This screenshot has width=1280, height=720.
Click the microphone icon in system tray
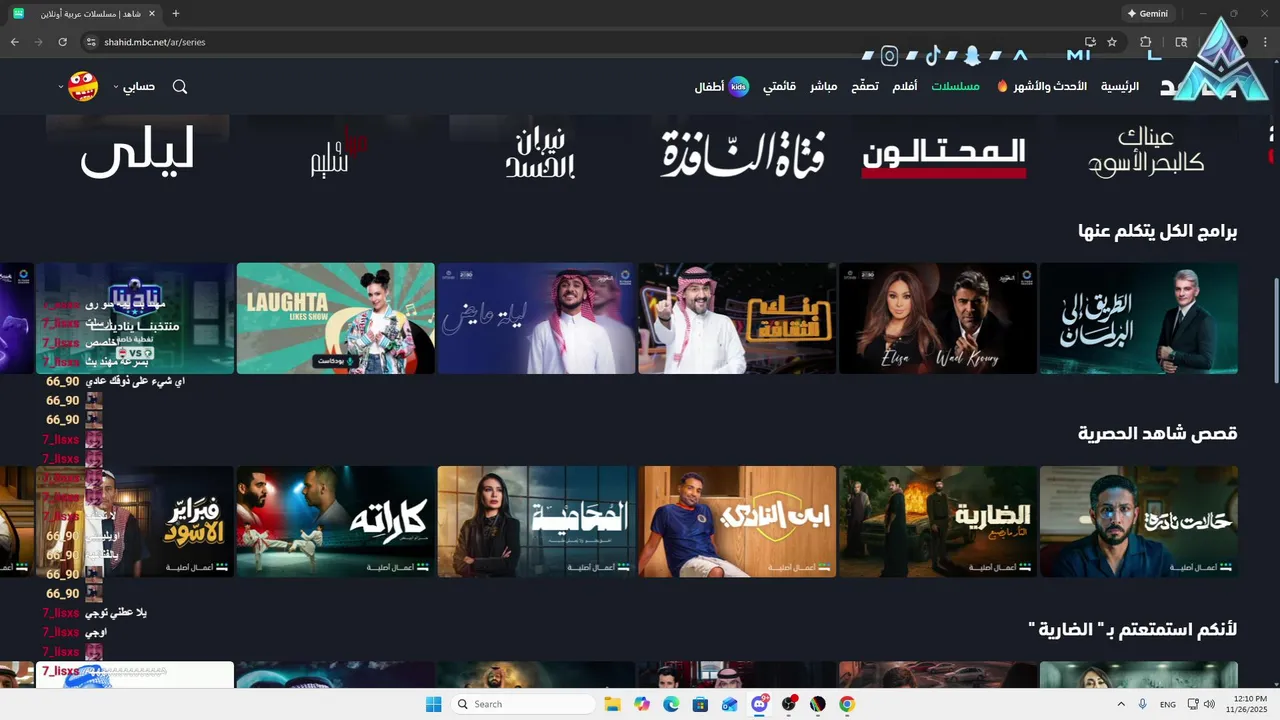point(1142,704)
